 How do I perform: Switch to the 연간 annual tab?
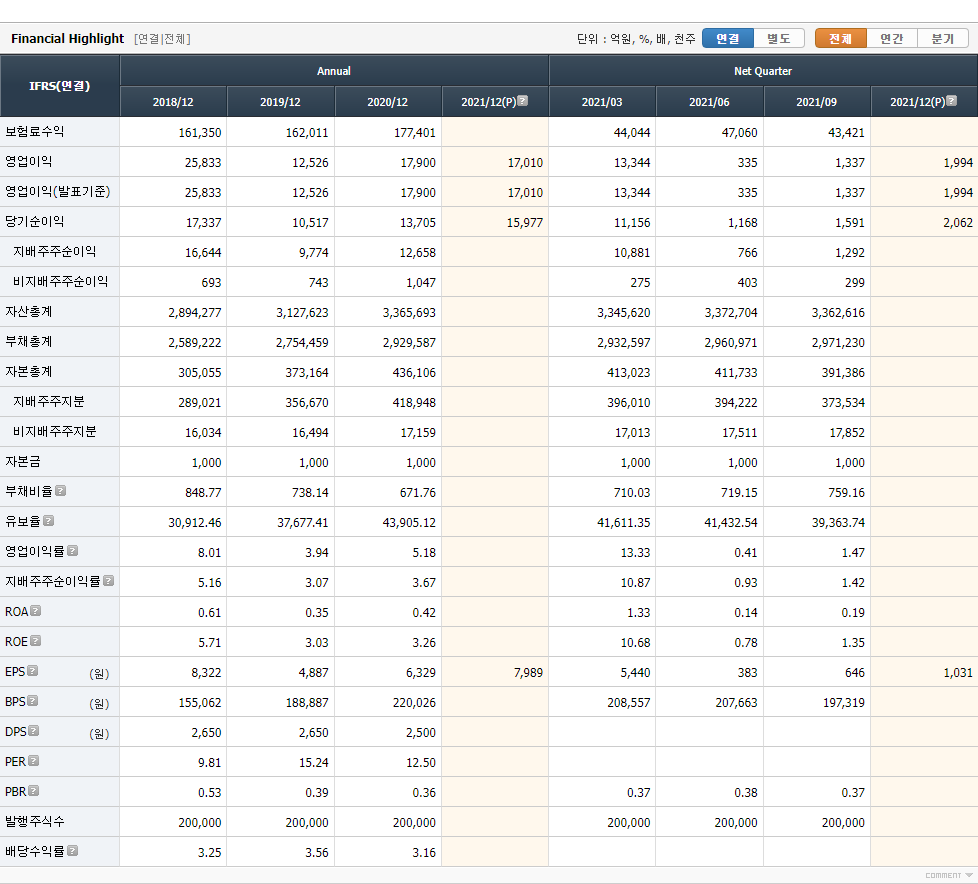tap(892, 39)
